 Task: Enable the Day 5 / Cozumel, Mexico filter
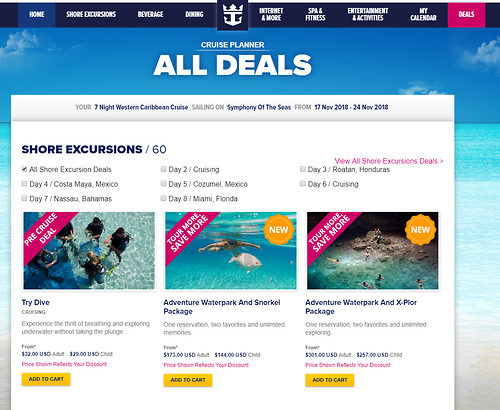click(x=163, y=184)
